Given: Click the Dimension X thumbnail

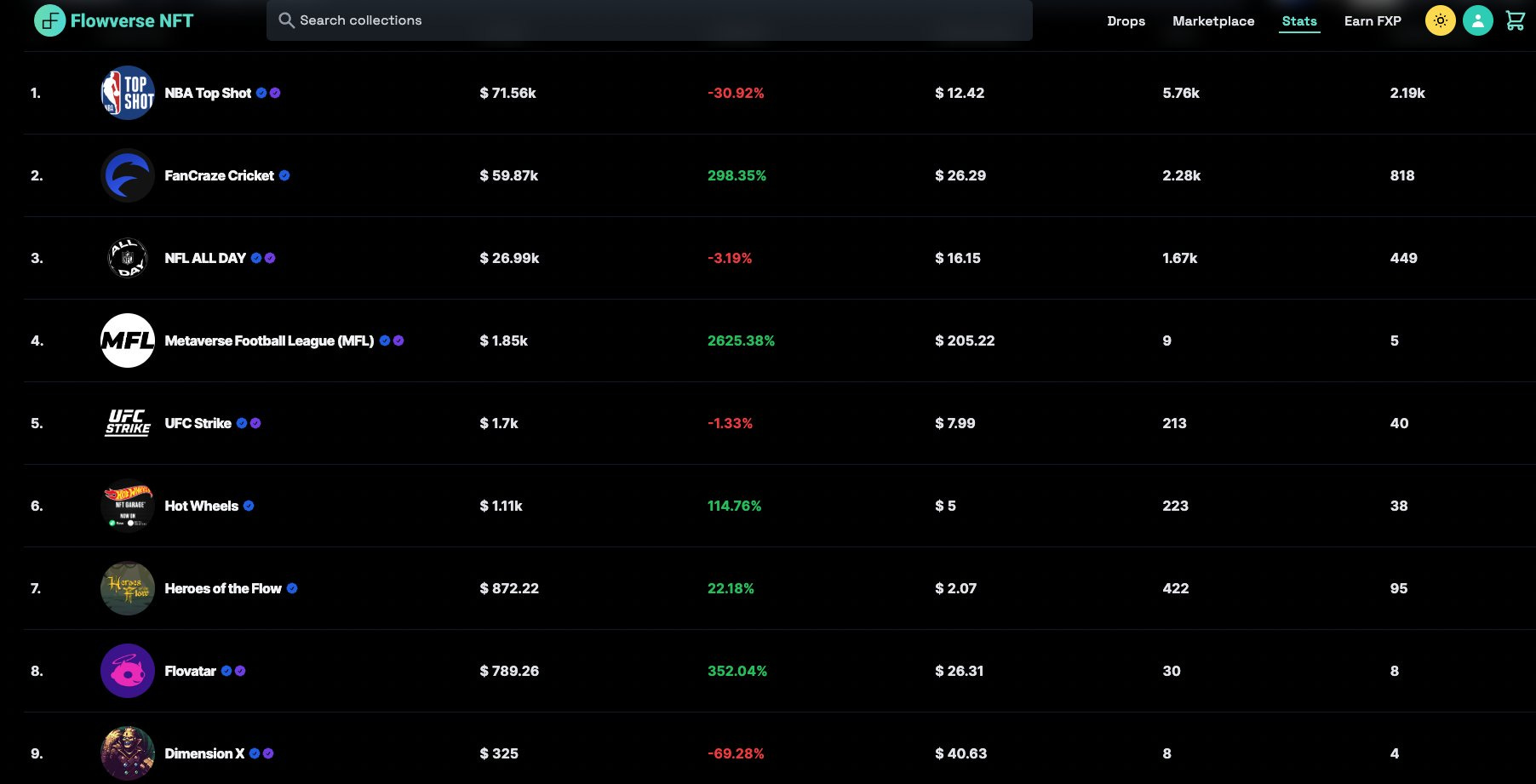Looking at the screenshot, I should [128, 753].
